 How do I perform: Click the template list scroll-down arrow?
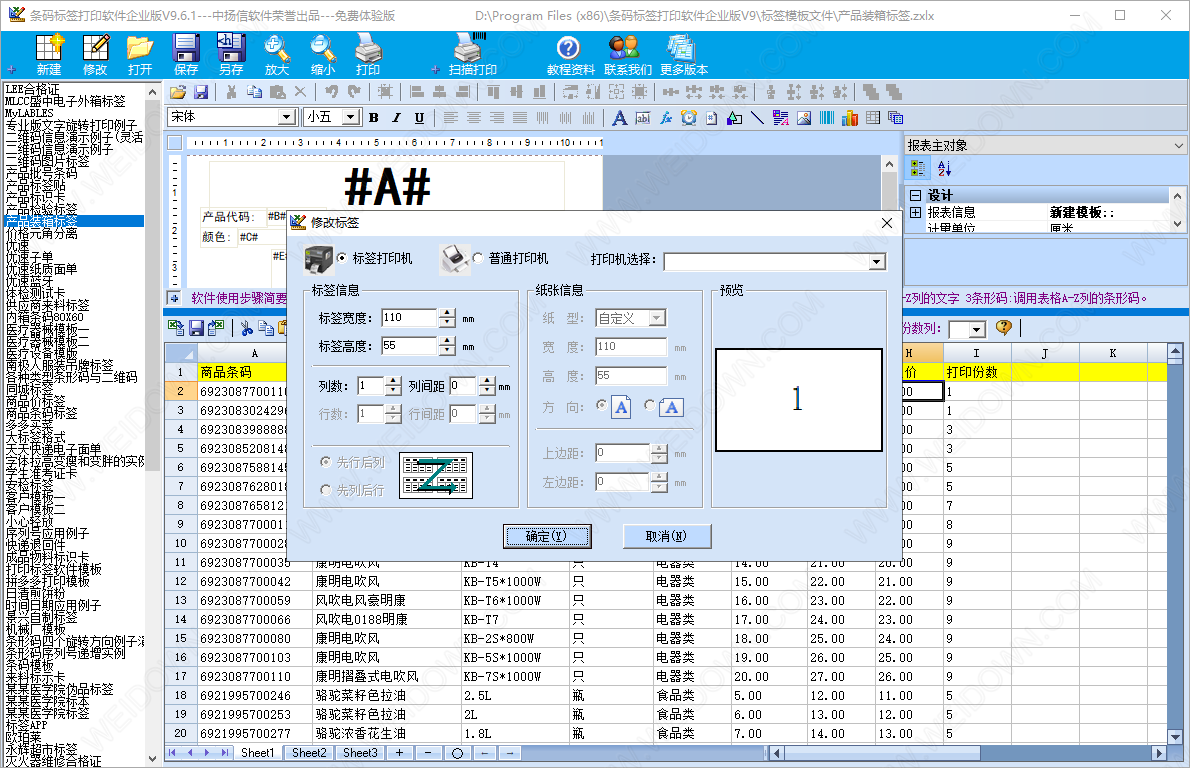click(153, 758)
